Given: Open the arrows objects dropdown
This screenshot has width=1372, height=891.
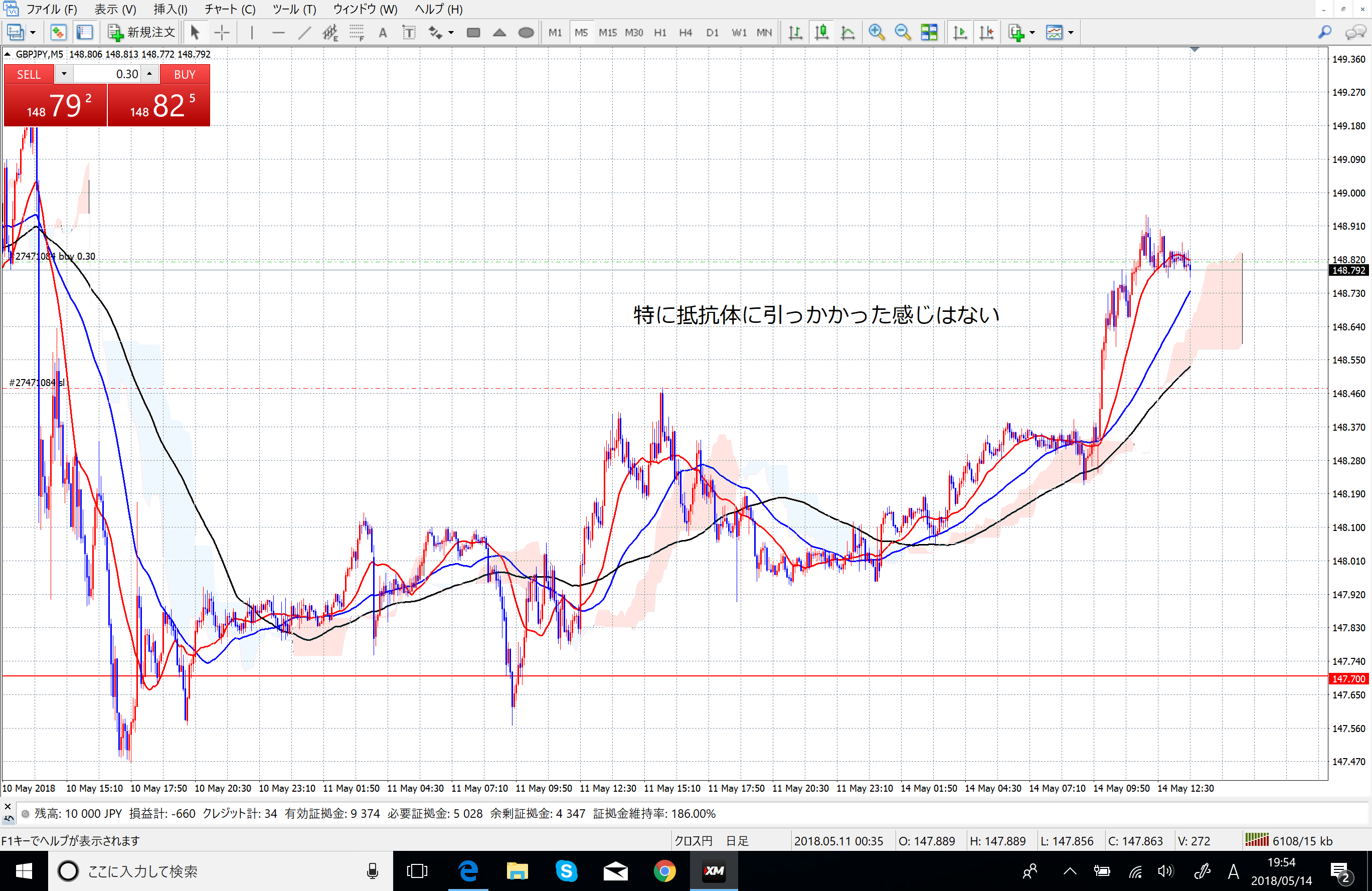Looking at the screenshot, I should coord(451,33).
